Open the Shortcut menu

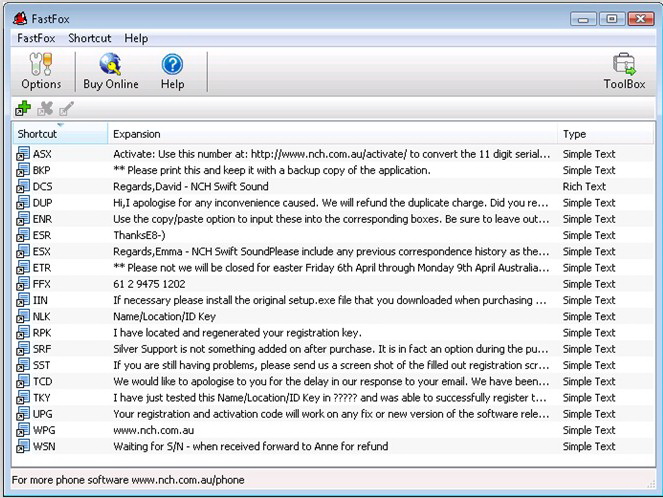pyautogui.click(x=90, y=38)
